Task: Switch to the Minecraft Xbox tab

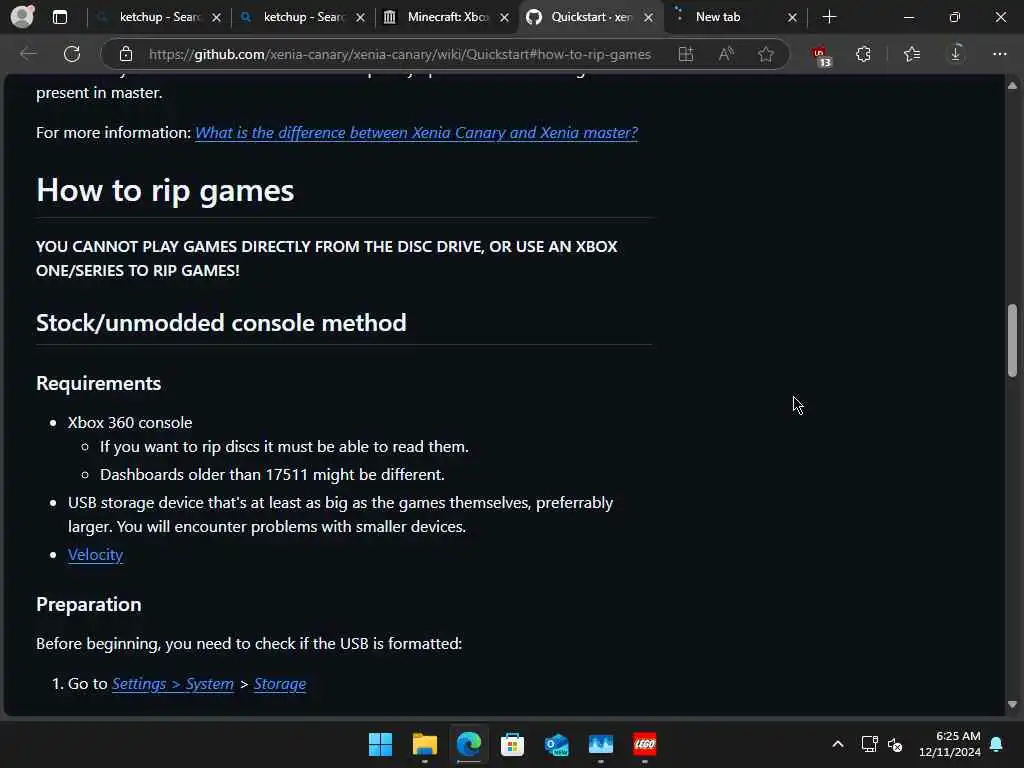Action: (x=447, y=17)
